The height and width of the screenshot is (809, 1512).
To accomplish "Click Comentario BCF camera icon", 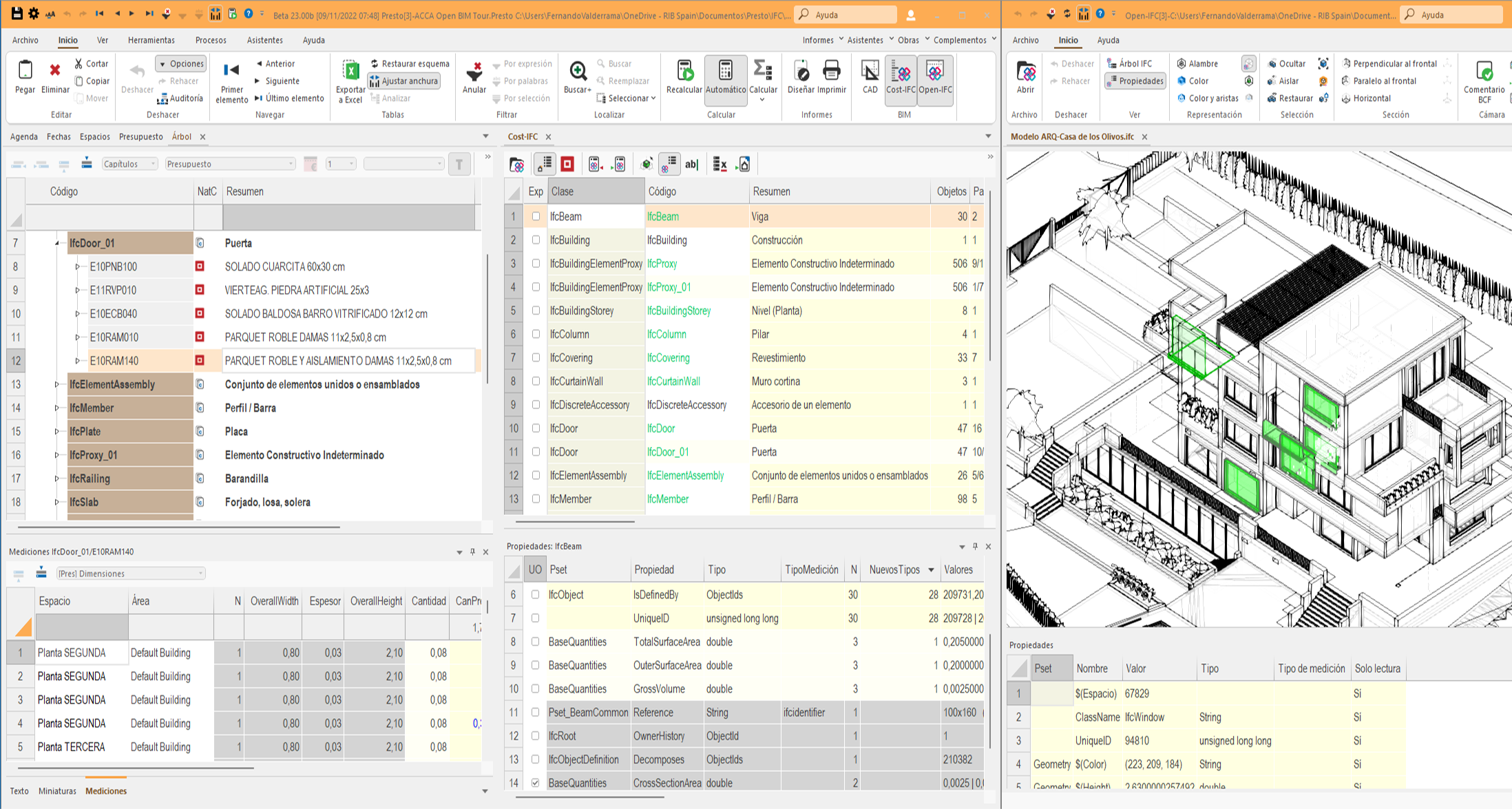I will coord(1484,72).
